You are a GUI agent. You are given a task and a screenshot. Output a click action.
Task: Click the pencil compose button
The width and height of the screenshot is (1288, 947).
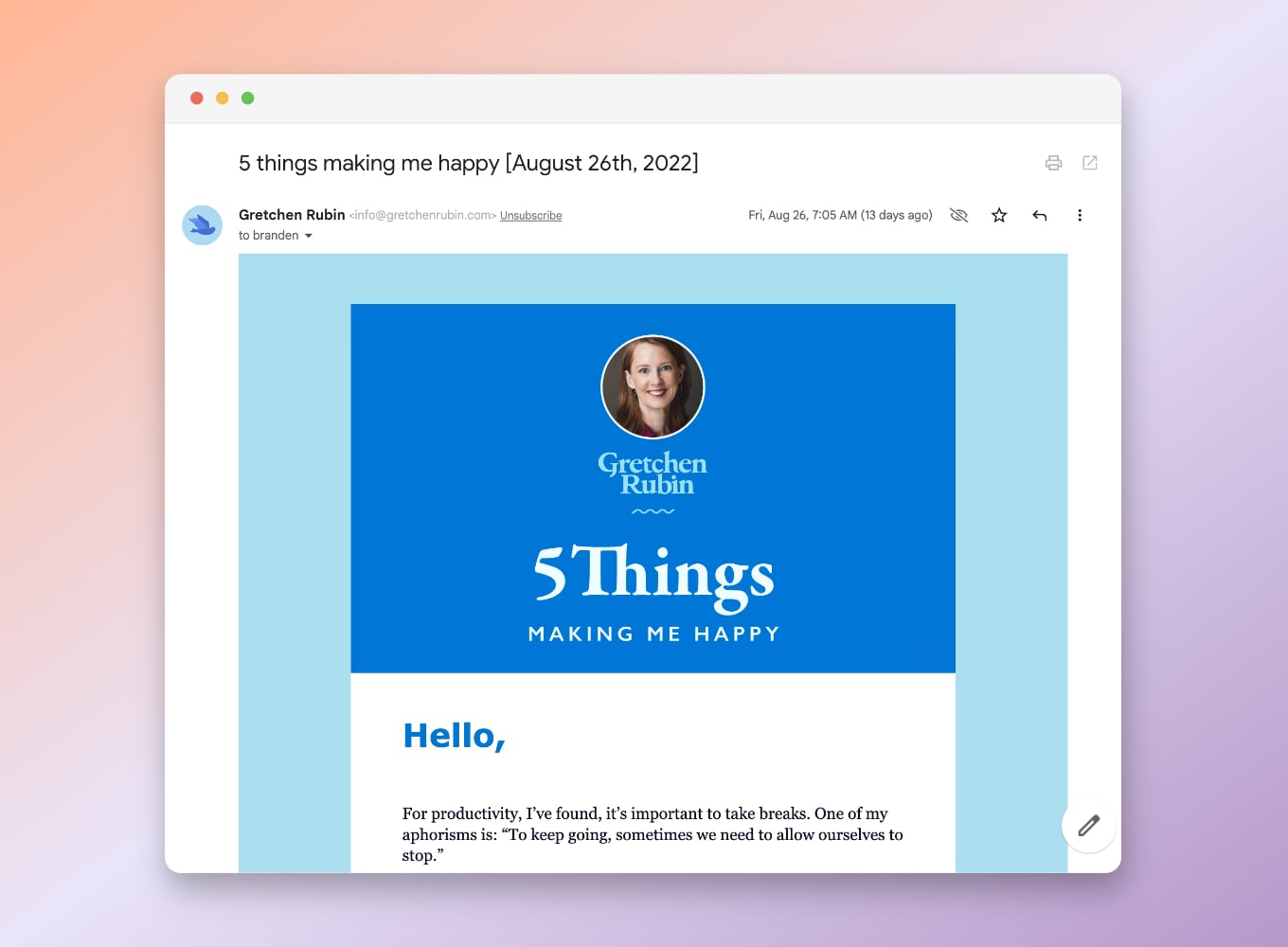point(1089,826)
